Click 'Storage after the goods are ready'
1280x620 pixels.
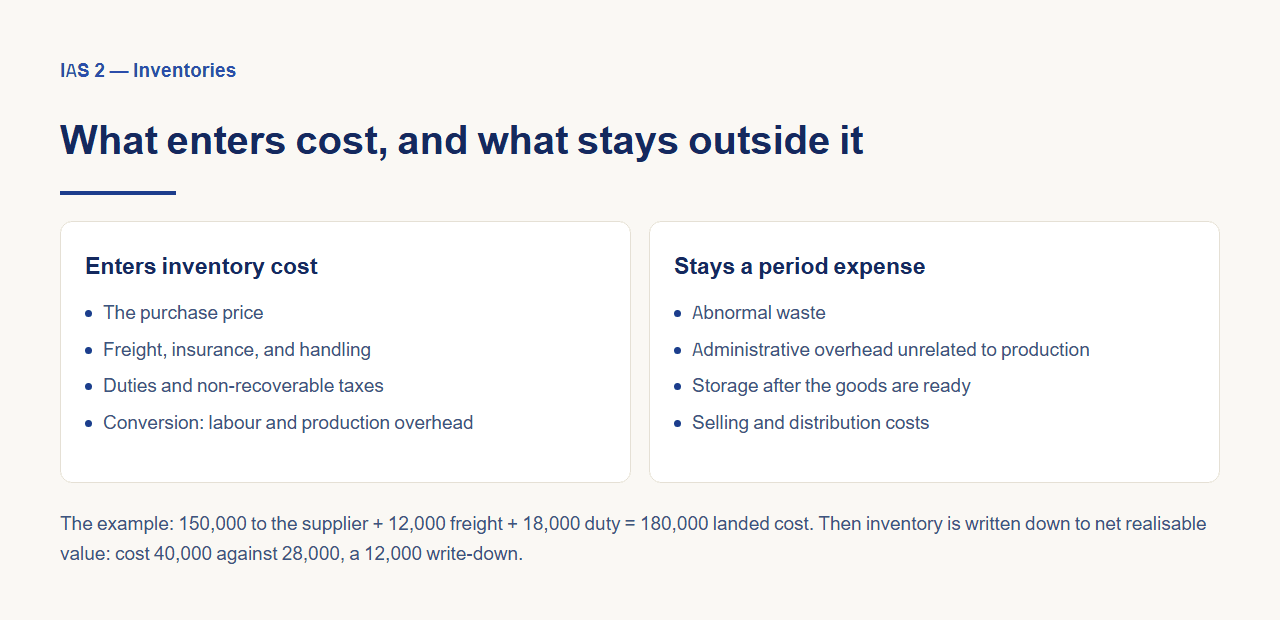point(831,386)
